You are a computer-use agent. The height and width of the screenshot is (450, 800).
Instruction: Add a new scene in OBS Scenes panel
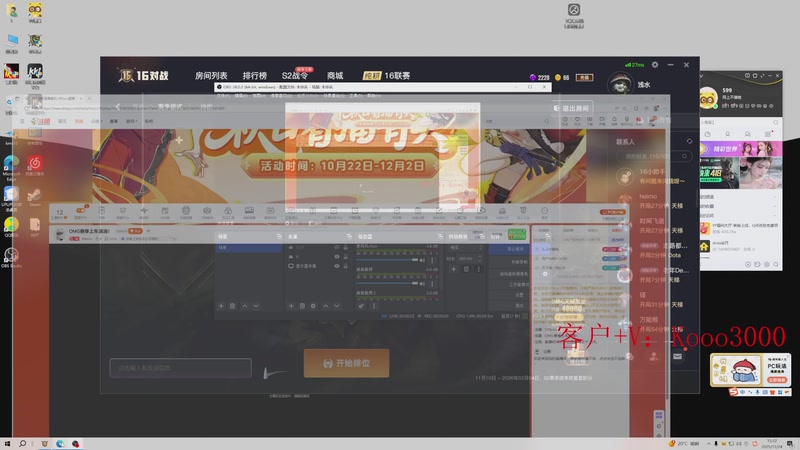pyautogui.click(x=221, y=306)
